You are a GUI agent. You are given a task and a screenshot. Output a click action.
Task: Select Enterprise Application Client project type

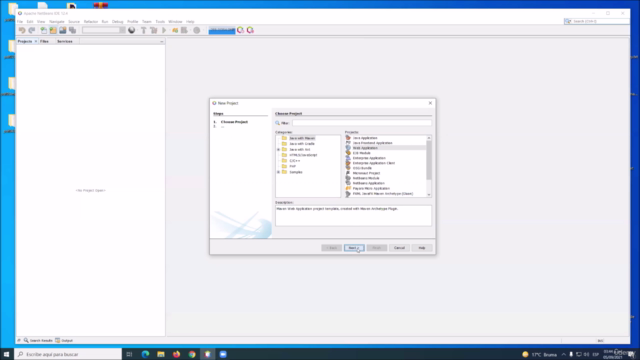coord(373,163)
